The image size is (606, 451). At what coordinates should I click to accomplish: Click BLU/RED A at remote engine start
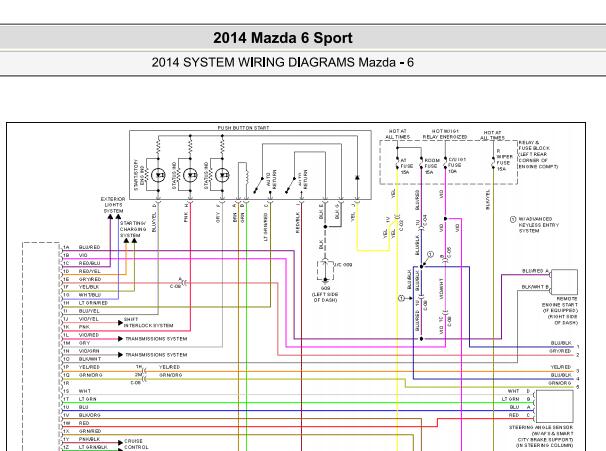pyautogui.click(x=535, y=271)
